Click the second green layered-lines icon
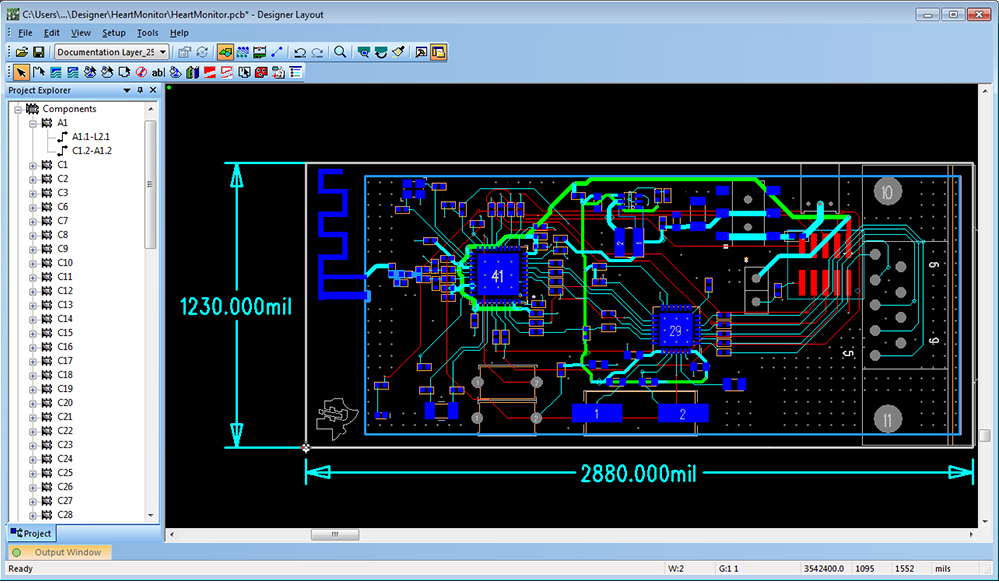Viewport: 999px width, 583px height. [x=73, y=72]
